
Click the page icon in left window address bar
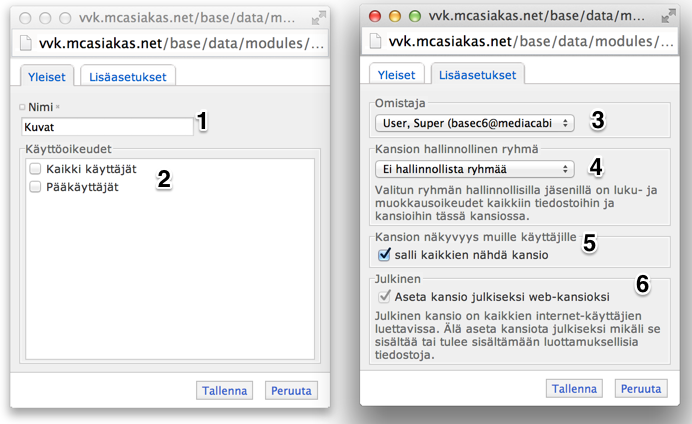click(26, 43)
